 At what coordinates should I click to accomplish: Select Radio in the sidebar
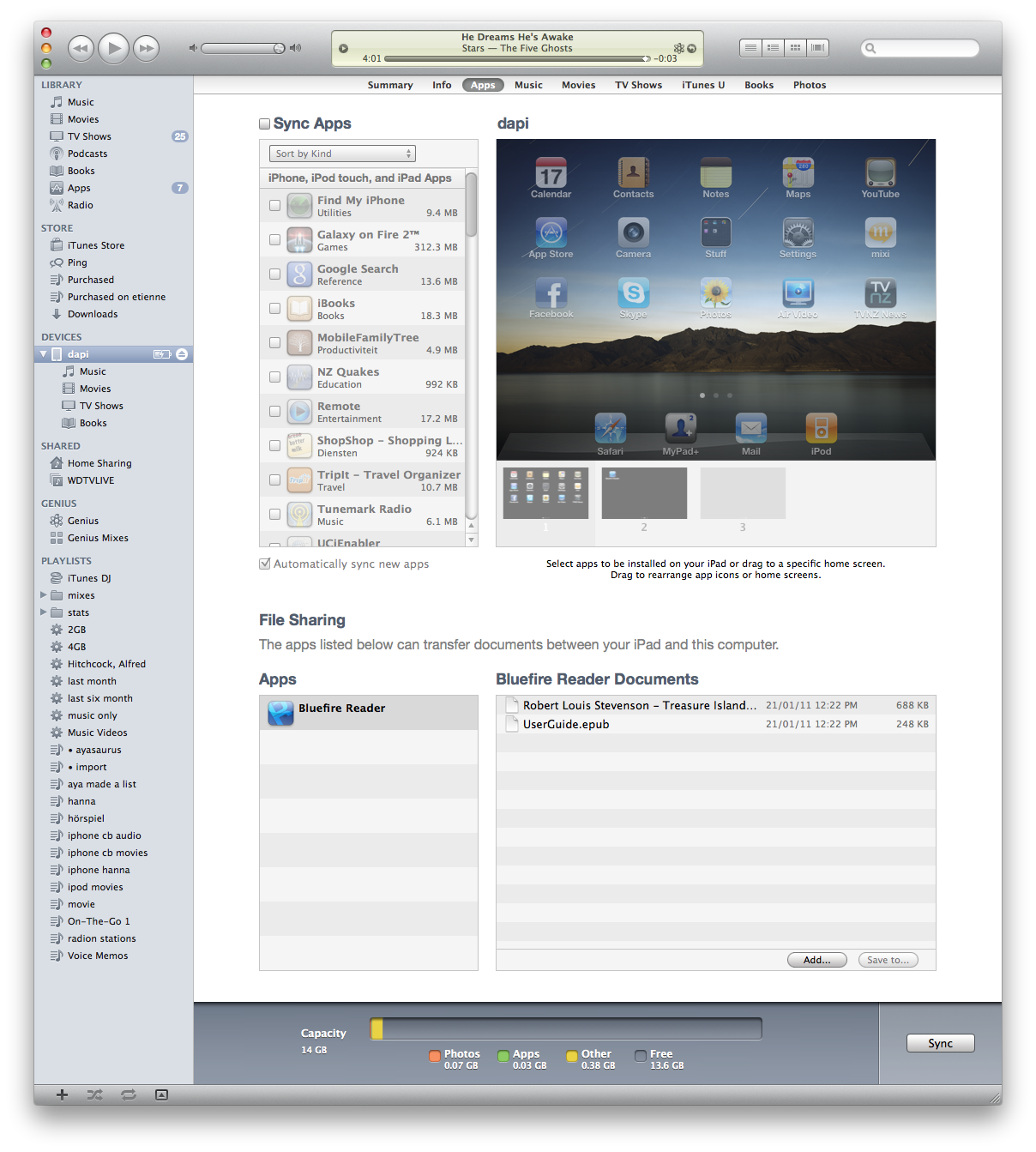pyautogui.click(x=81, y=205)
